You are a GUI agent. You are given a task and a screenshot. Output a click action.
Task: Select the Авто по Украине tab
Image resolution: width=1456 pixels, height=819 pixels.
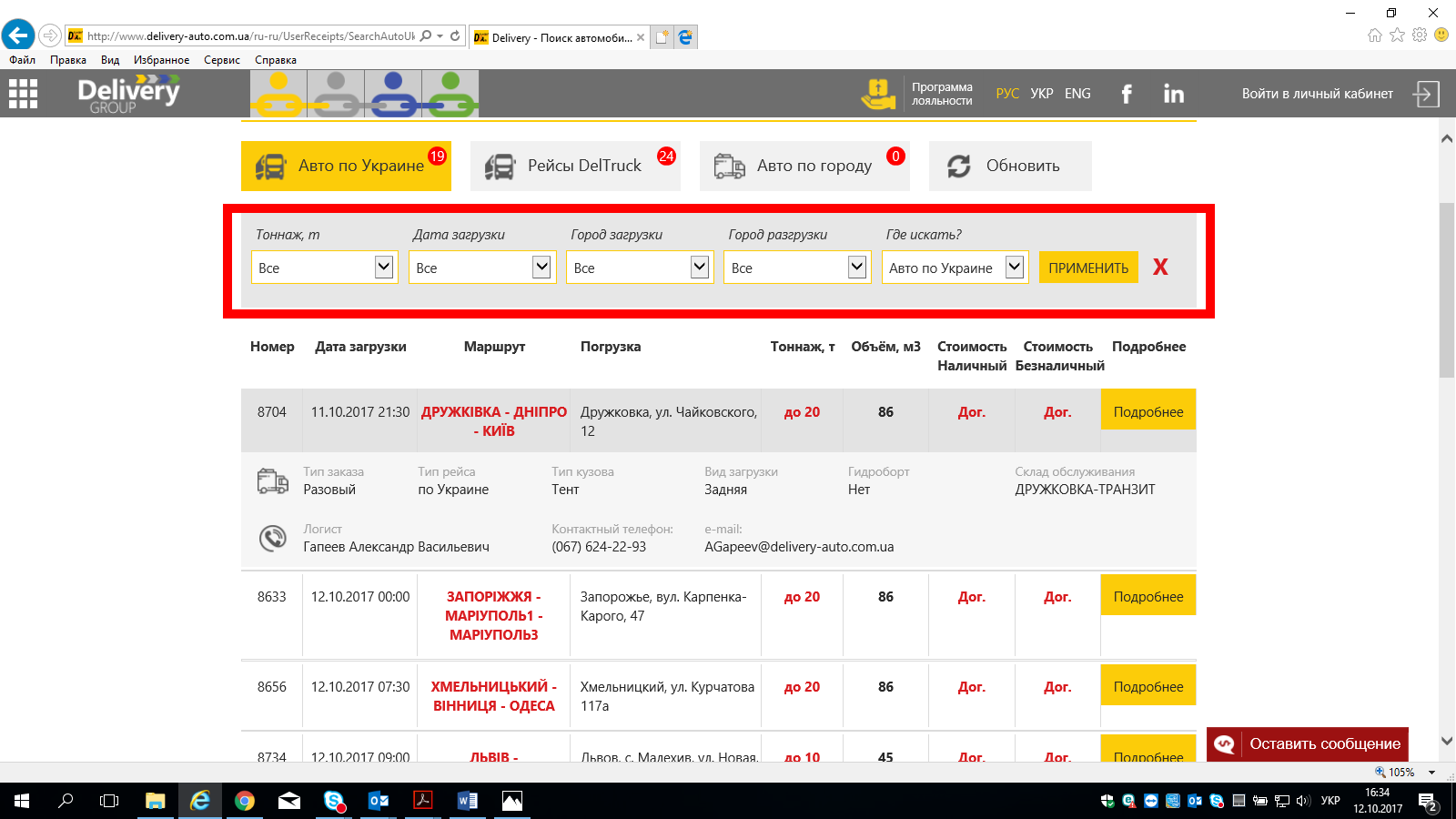coord(346,166)
